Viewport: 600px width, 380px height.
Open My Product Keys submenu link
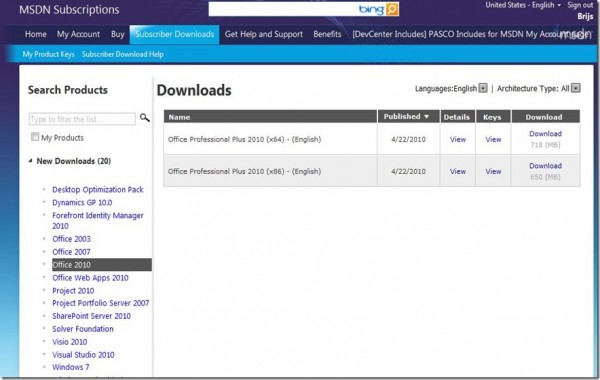point(49,54)
